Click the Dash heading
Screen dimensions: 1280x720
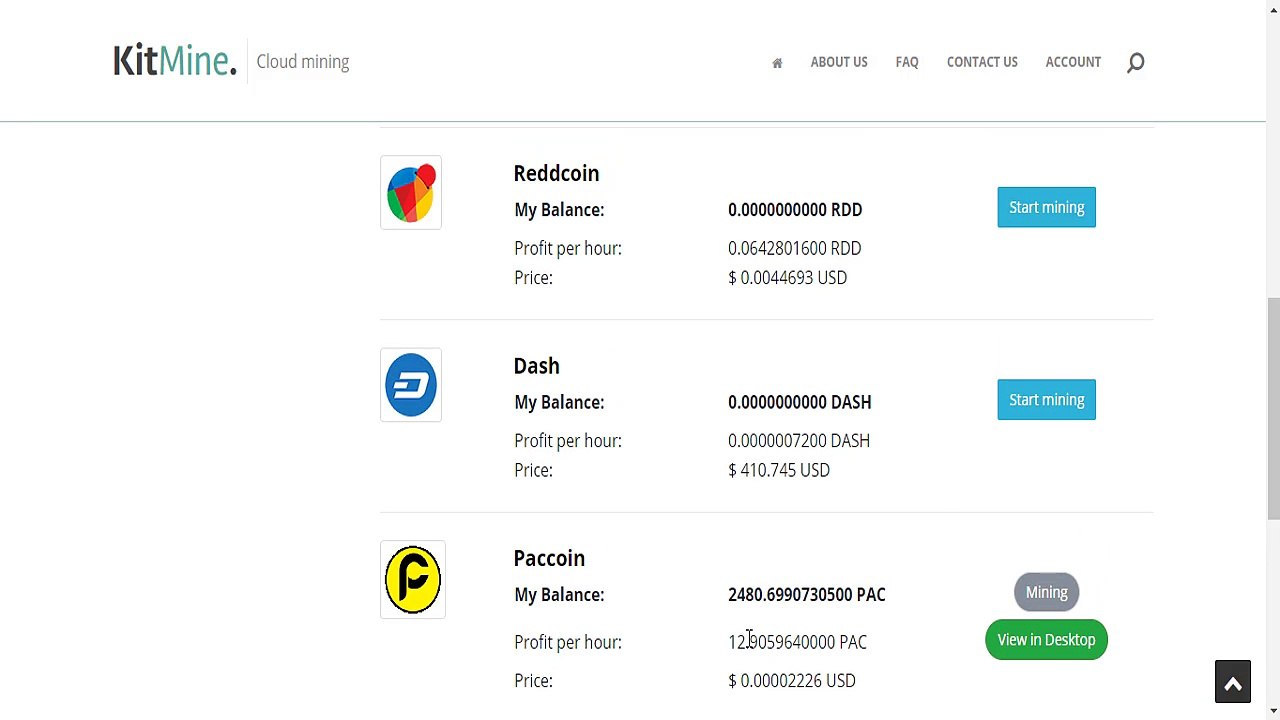536,366
